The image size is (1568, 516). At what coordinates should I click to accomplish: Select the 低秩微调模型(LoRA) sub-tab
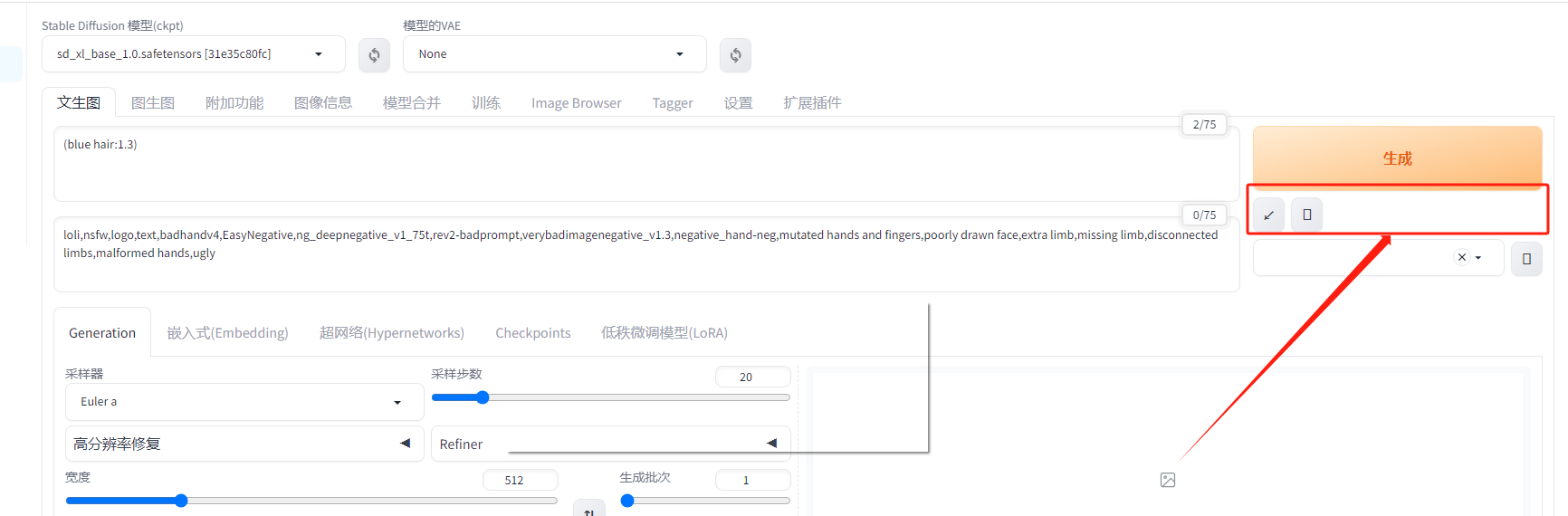coord(664,333)
